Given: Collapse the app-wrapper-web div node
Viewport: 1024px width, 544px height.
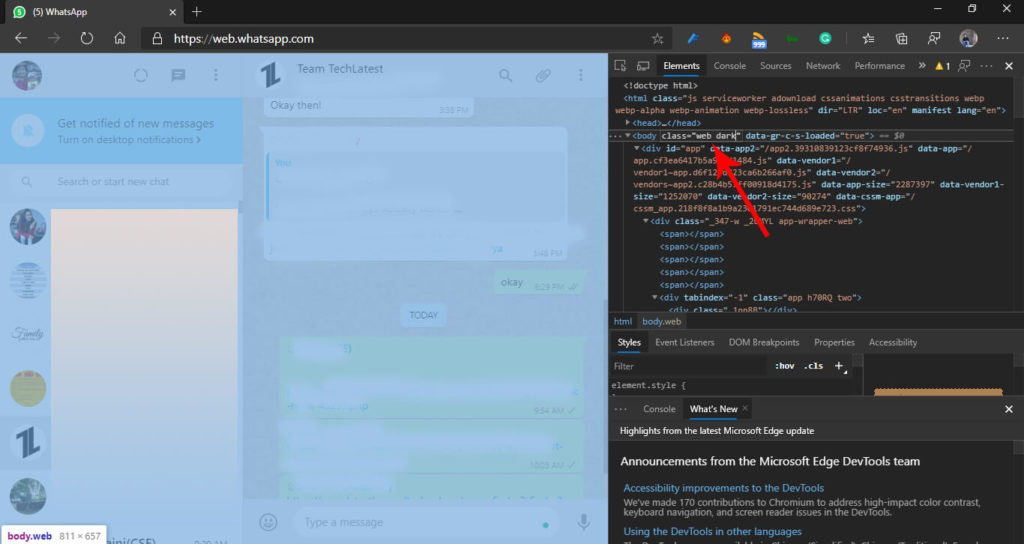Looking at the screenshot, I should (x=645, y=221).
